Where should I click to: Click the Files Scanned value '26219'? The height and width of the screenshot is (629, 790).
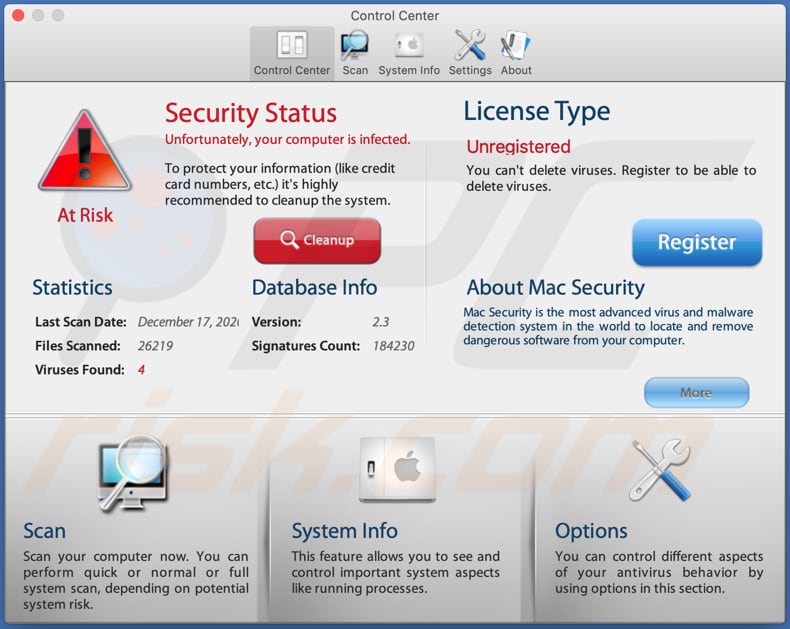click(x=155, y=346)
